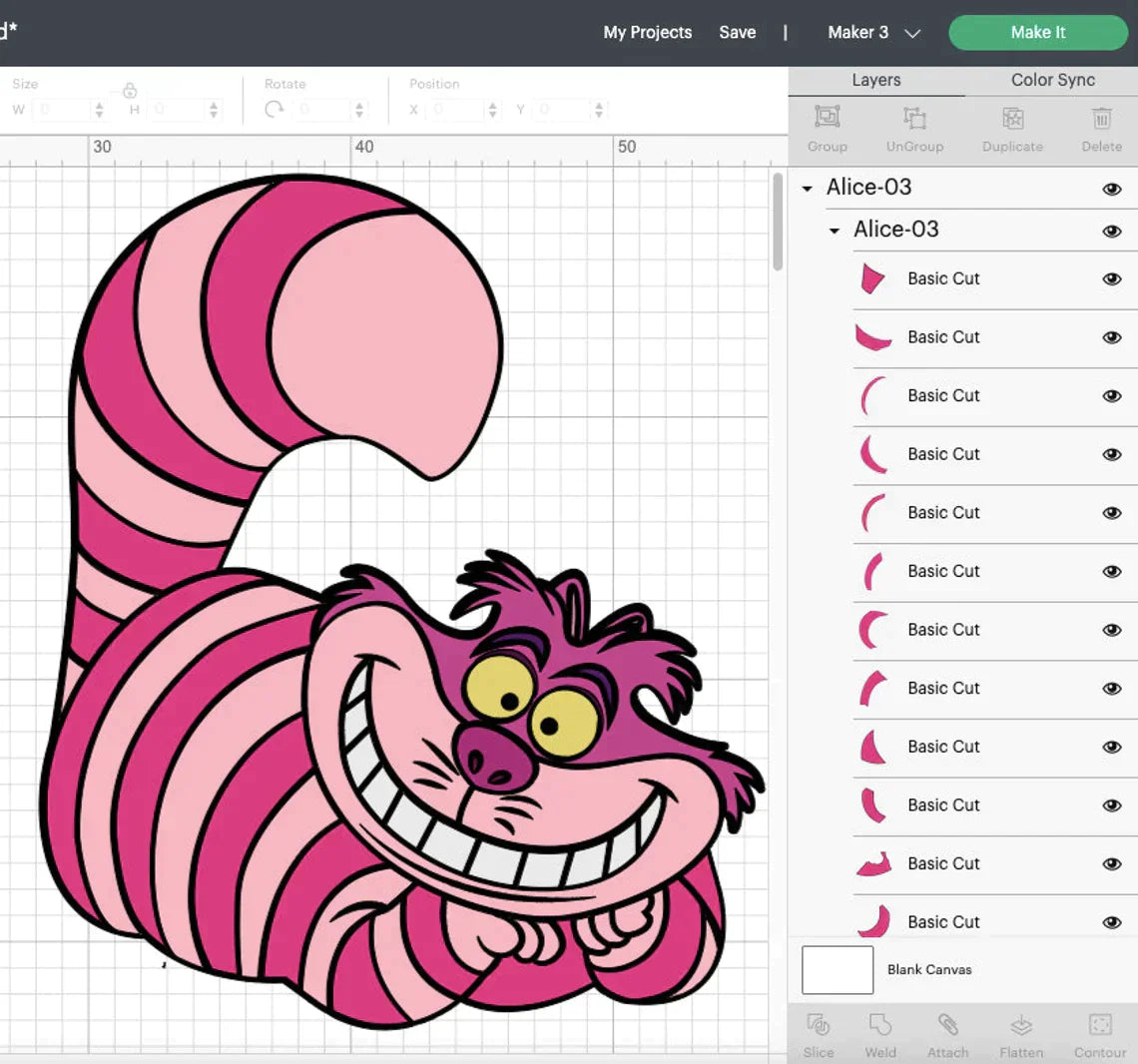Increase width with the W up arrow

100,105
